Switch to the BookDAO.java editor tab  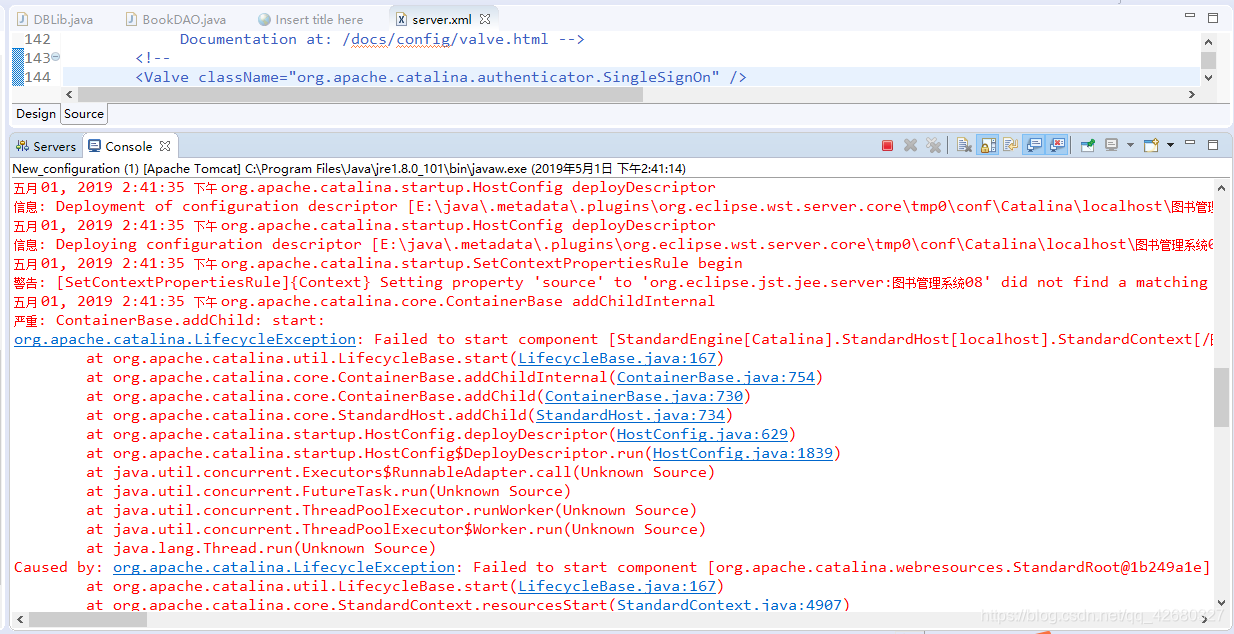point(176,19)
